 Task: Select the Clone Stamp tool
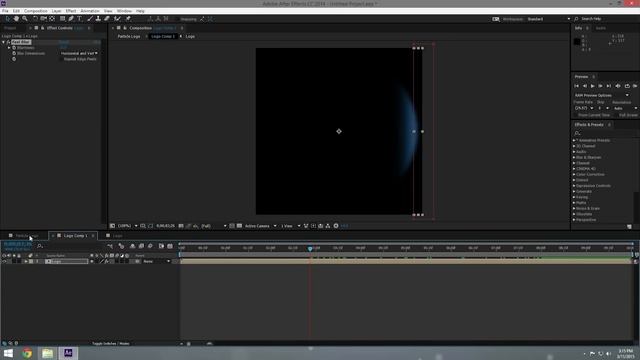click(x=98, y=19)
